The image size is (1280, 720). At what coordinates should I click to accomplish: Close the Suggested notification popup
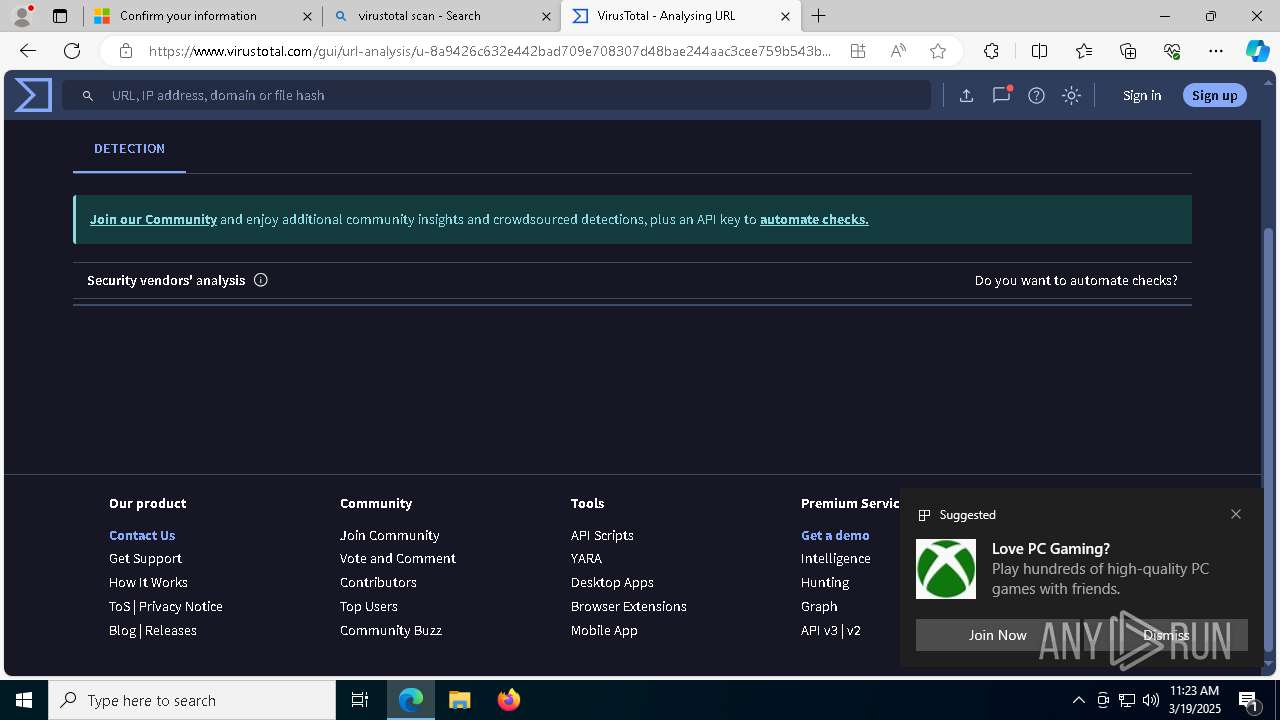pos(1236,514)
